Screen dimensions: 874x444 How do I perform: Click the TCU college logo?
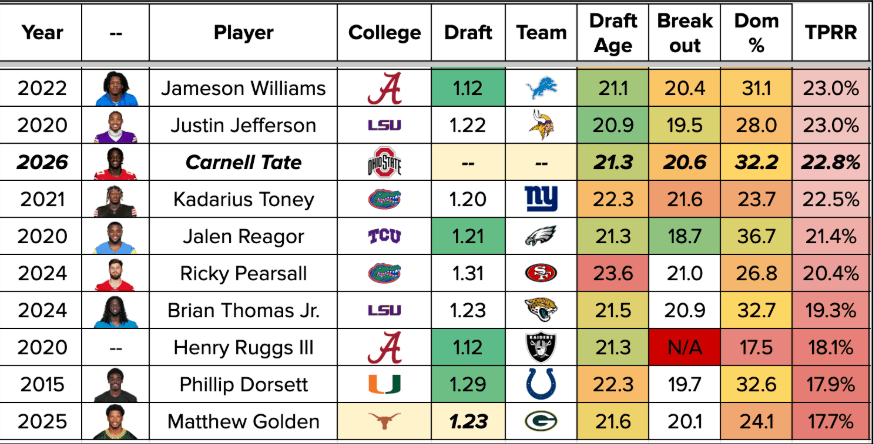coord(384,236)
